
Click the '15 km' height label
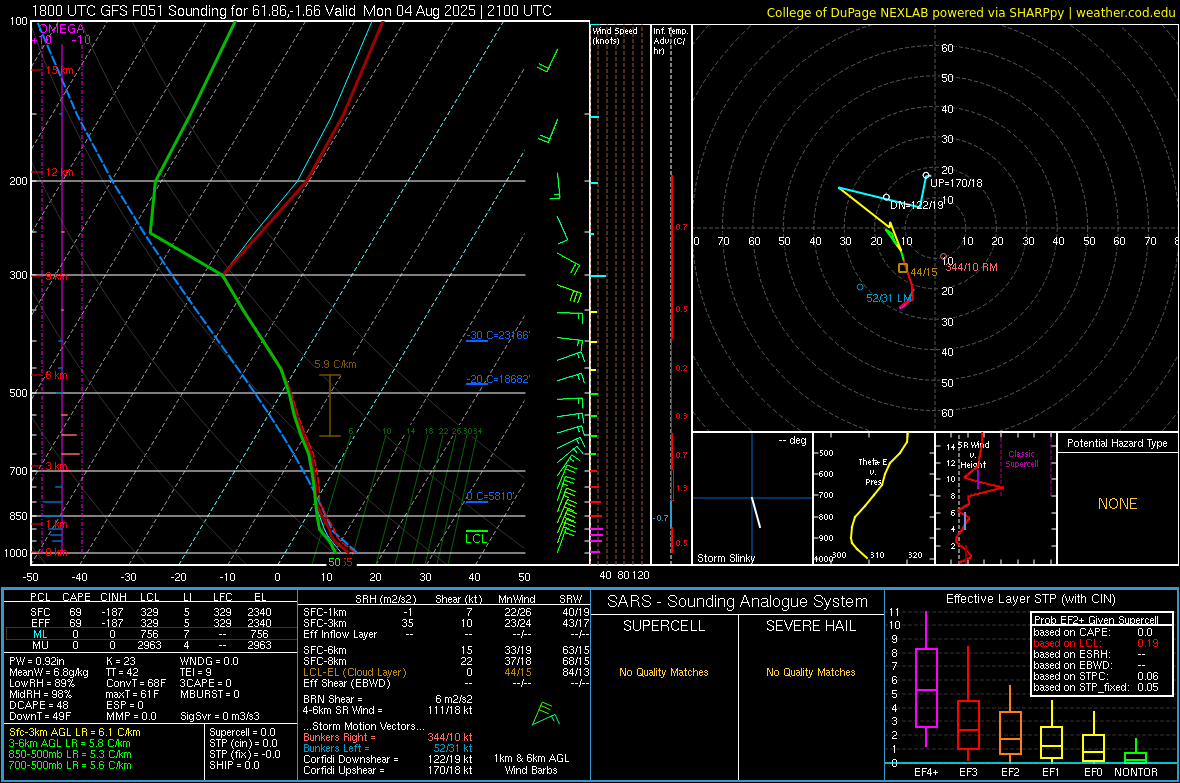(59, 70)
